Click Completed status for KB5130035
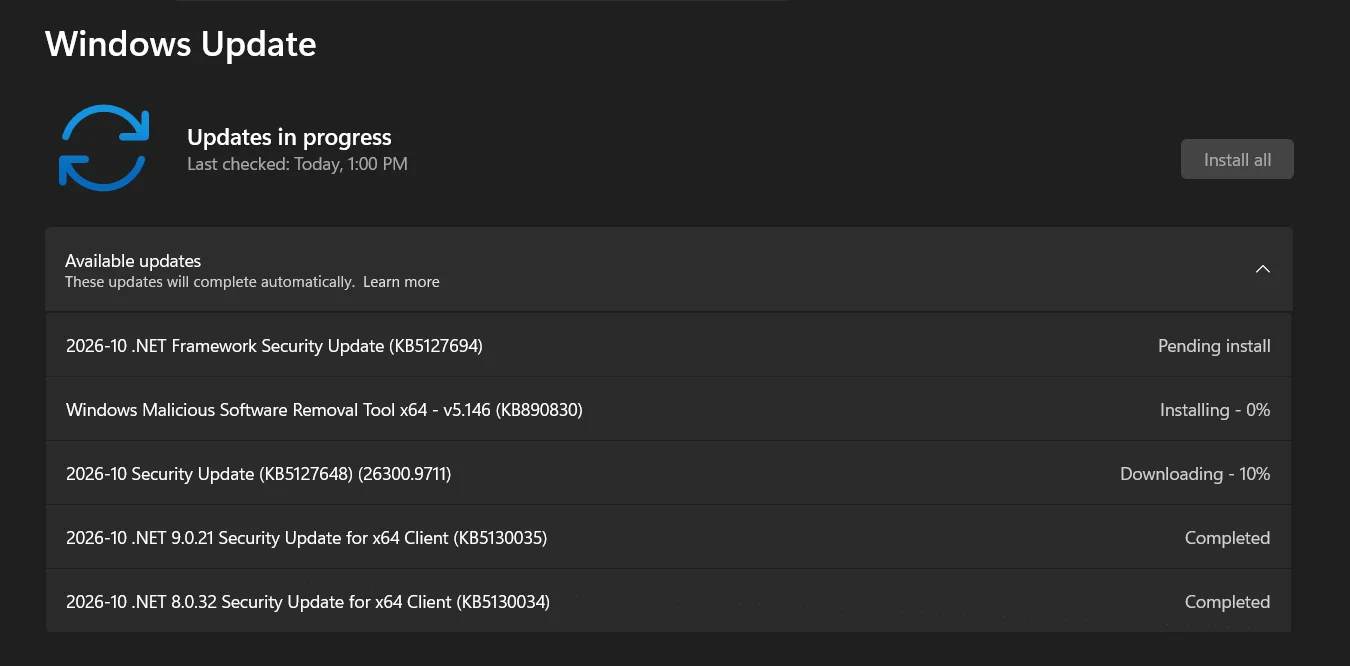 point(1227,538)
